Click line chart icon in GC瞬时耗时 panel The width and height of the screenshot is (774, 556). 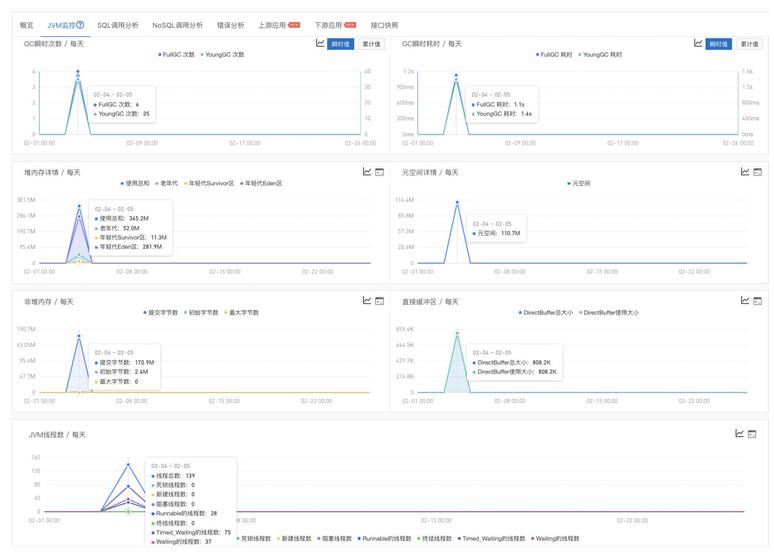[x=698, y=43]
